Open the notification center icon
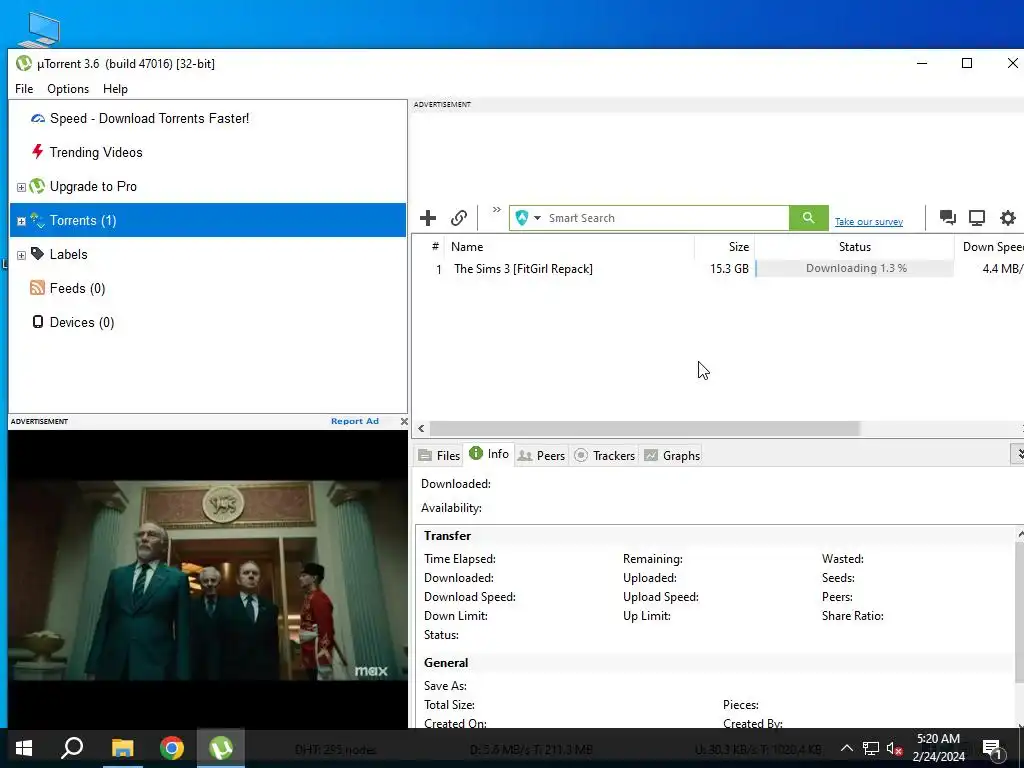Image resolution: width=1024 pixels, height=768 pixels. click(x=992, y=748)
